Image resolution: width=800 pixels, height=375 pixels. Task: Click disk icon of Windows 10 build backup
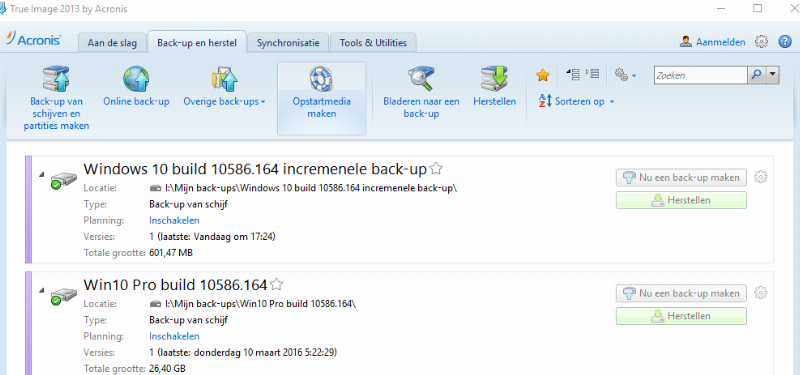click(x=63, y=181)
